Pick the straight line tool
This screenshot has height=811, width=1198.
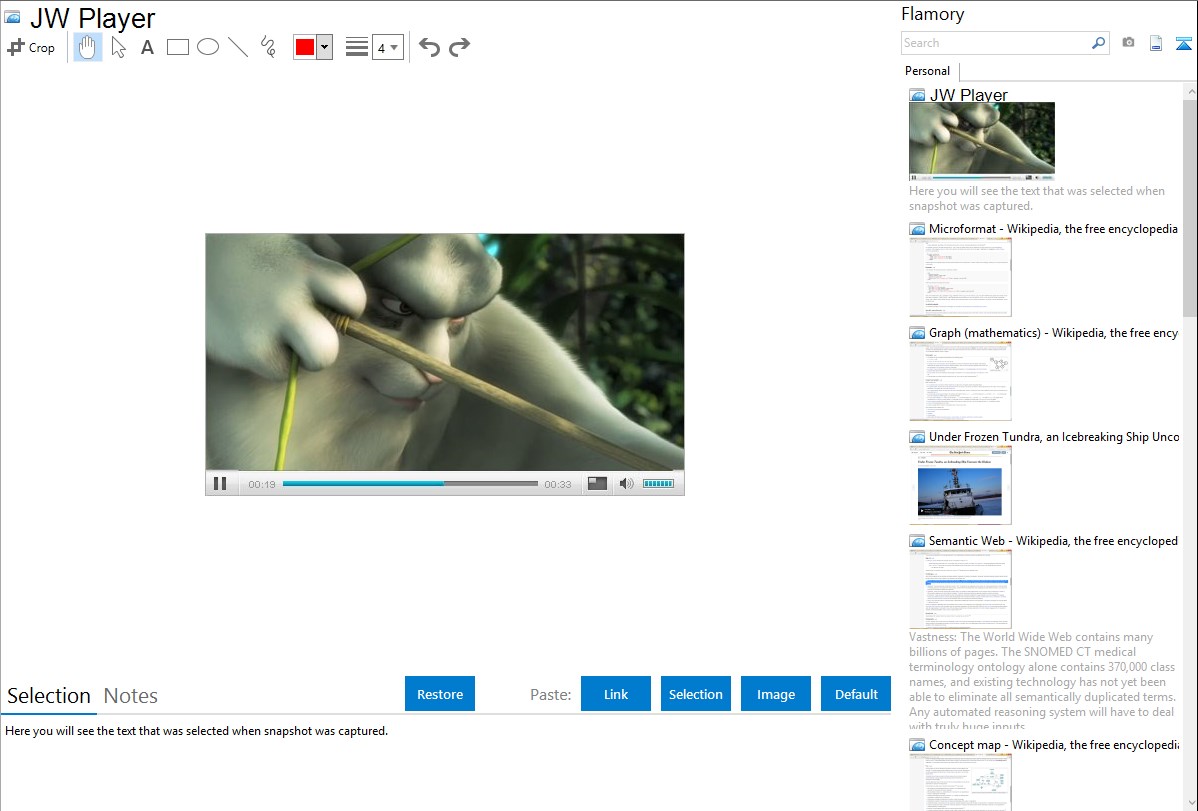pos(238,47)
